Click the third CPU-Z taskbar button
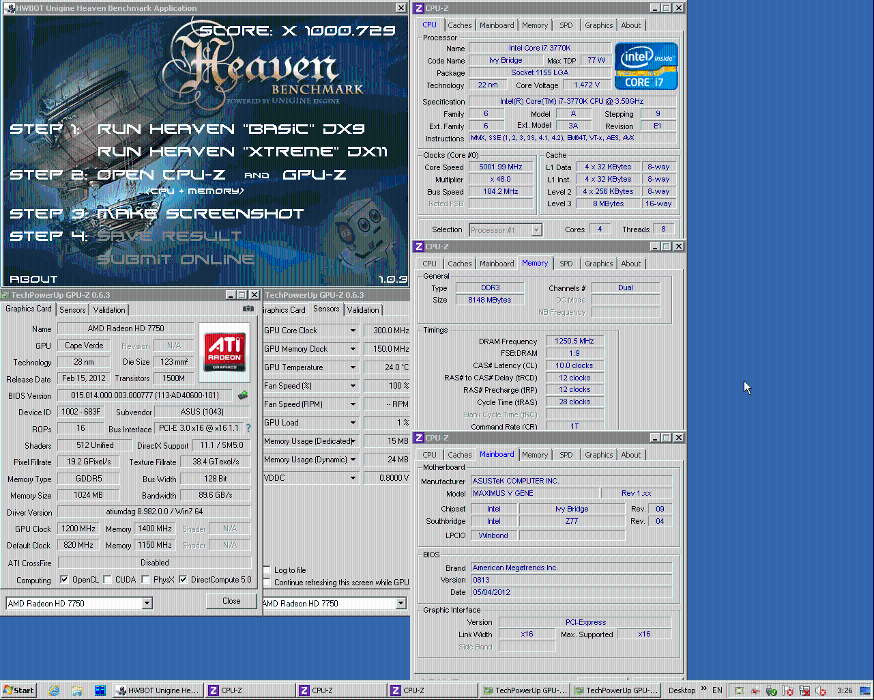 [x=431, y=691]
